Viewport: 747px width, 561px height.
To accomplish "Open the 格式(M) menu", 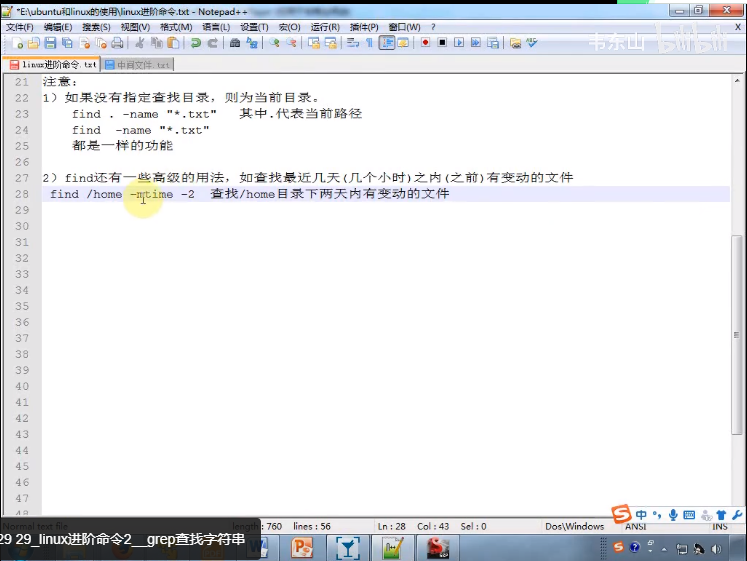I will click(x=176, y=27).
